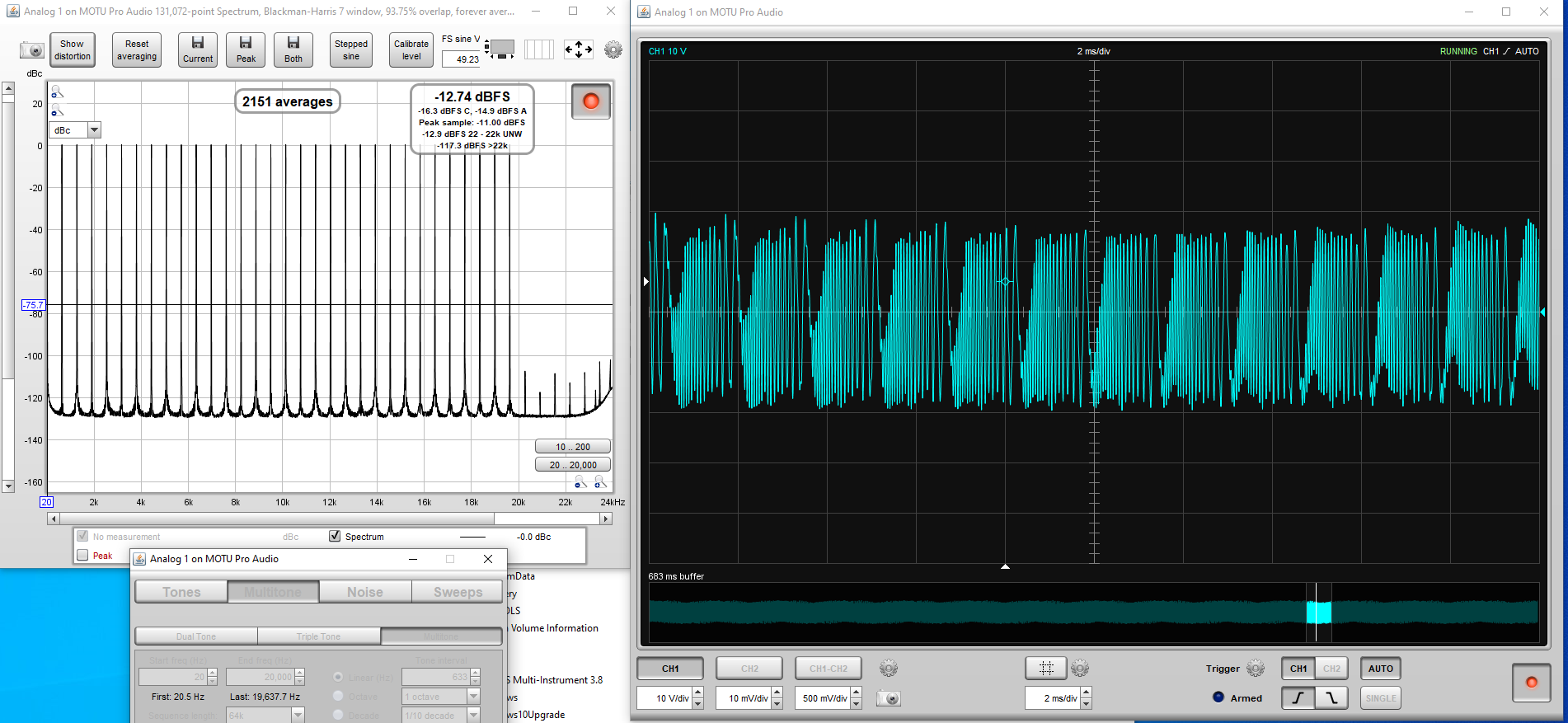
Task: Zoom in vertical axis magnifier at graph top-left
Action: pos(58,92)
